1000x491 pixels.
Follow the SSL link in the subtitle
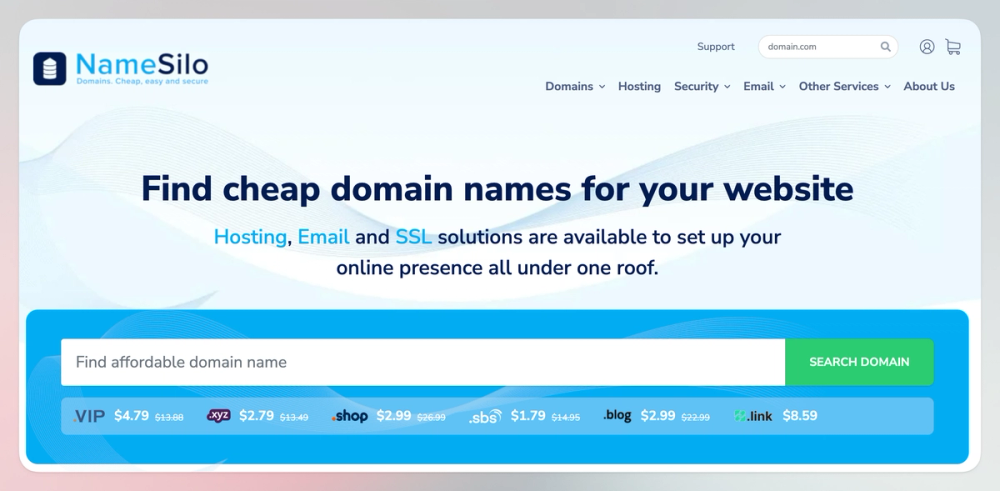(x=413, y=237)
